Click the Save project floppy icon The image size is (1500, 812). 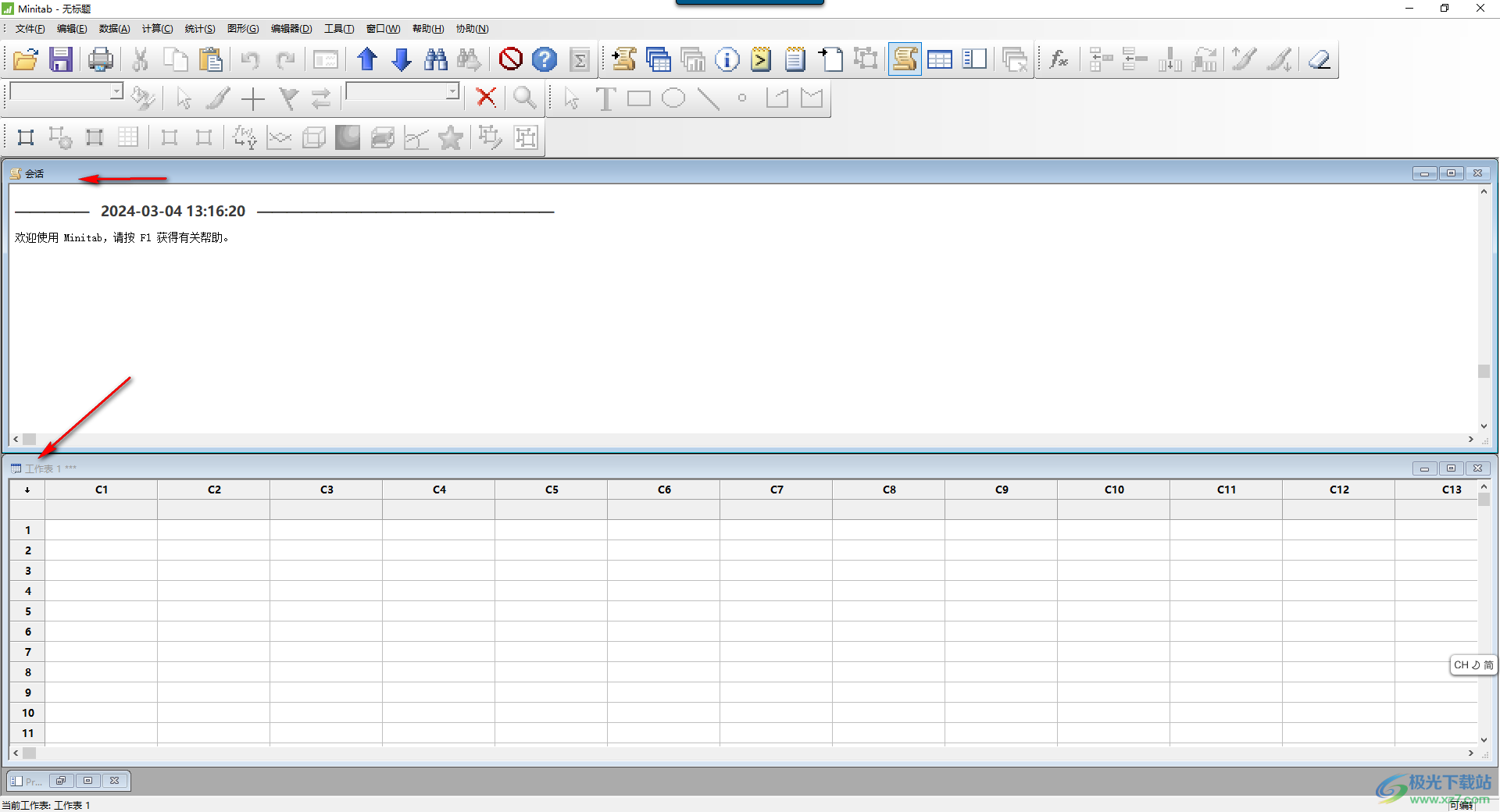pyautogui.click(x=60, y=59)
